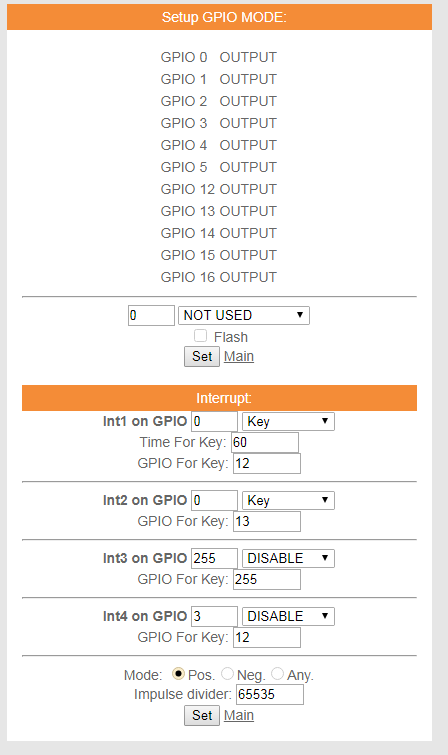Open Int4 DISABLE dropdown
Screen dimensions: 448x755
point(288,616)
